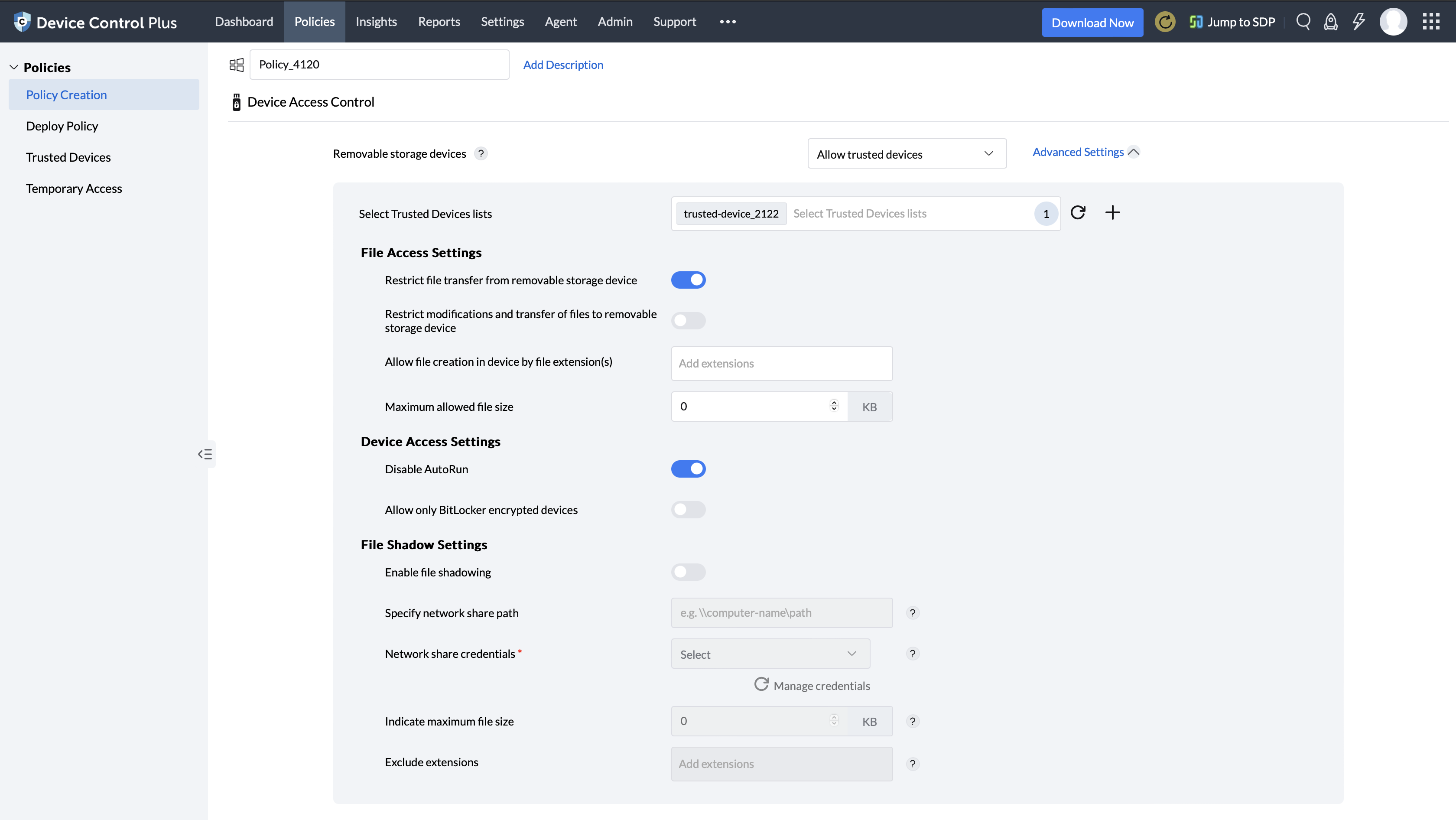1456x820 pixels.
Task: Click the Add Description link
Action: click(x=563, y=65)
